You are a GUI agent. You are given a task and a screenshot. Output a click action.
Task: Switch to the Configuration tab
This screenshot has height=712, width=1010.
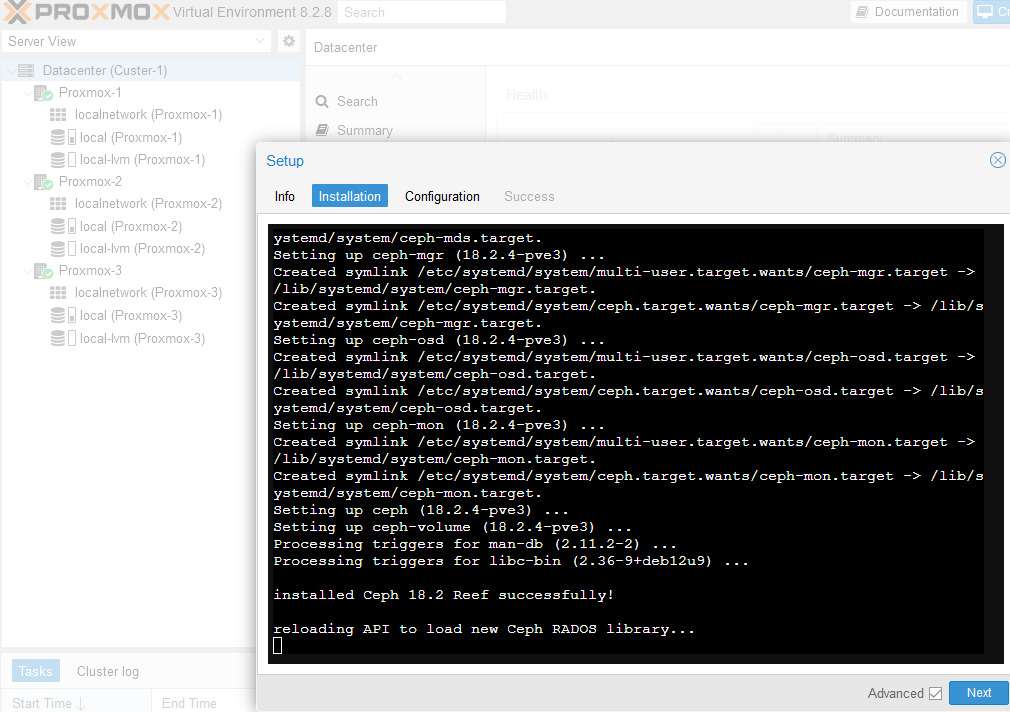point(442,196)
